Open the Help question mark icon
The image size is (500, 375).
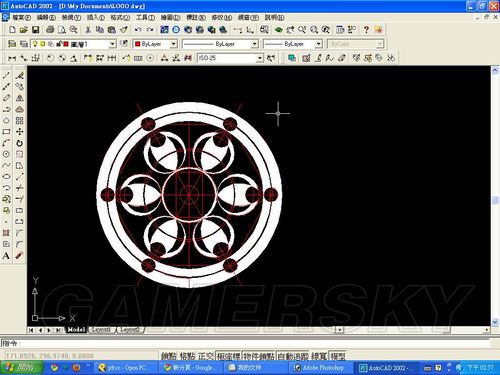(366, 30)
